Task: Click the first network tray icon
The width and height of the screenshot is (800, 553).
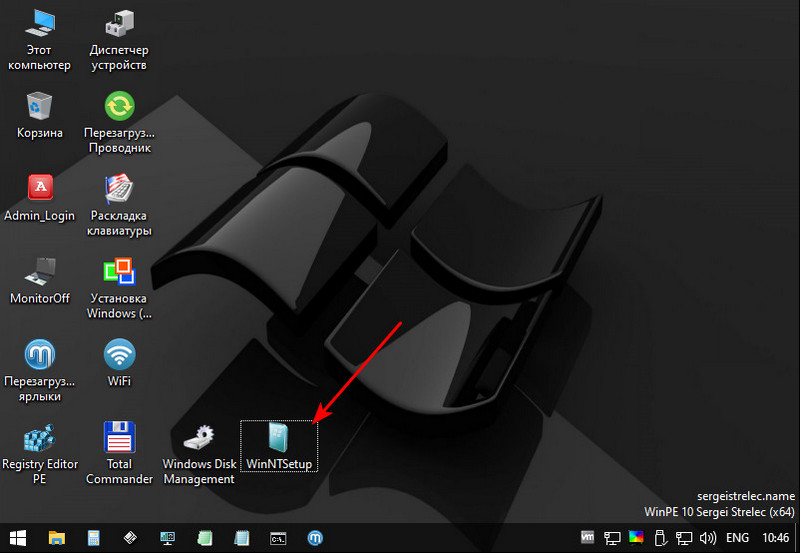Action: 612,538
